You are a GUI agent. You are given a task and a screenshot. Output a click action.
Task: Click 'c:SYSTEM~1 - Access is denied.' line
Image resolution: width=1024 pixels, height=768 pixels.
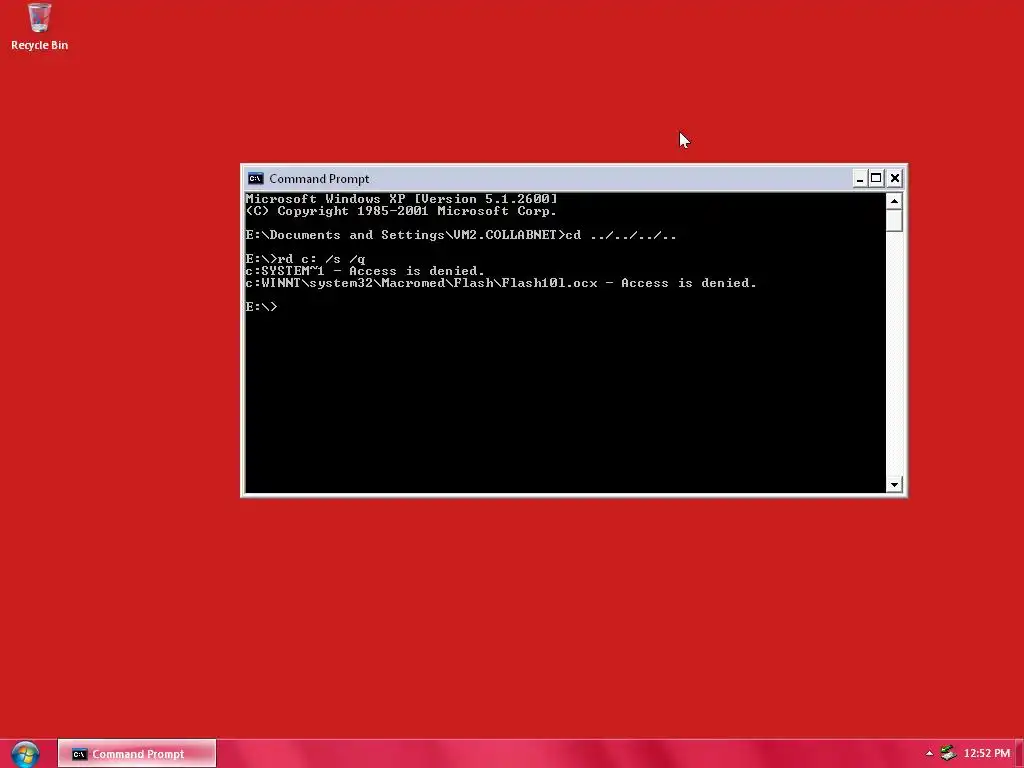[365, 270]
